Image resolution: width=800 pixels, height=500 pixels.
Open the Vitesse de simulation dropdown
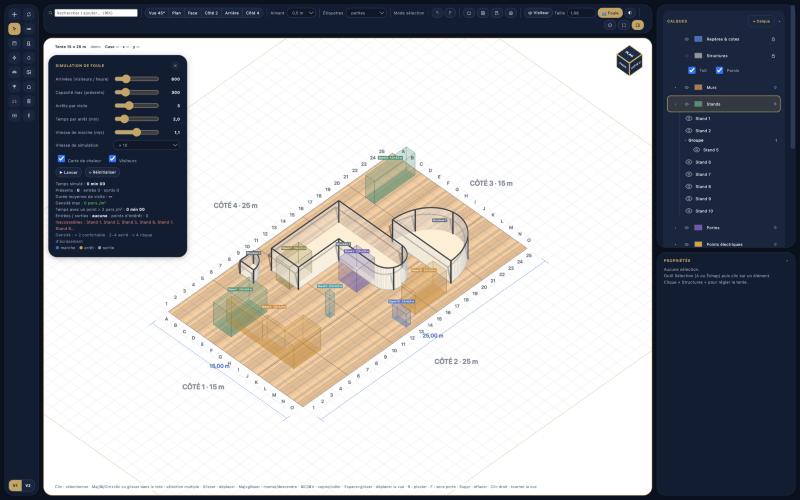tap(146, 145)
